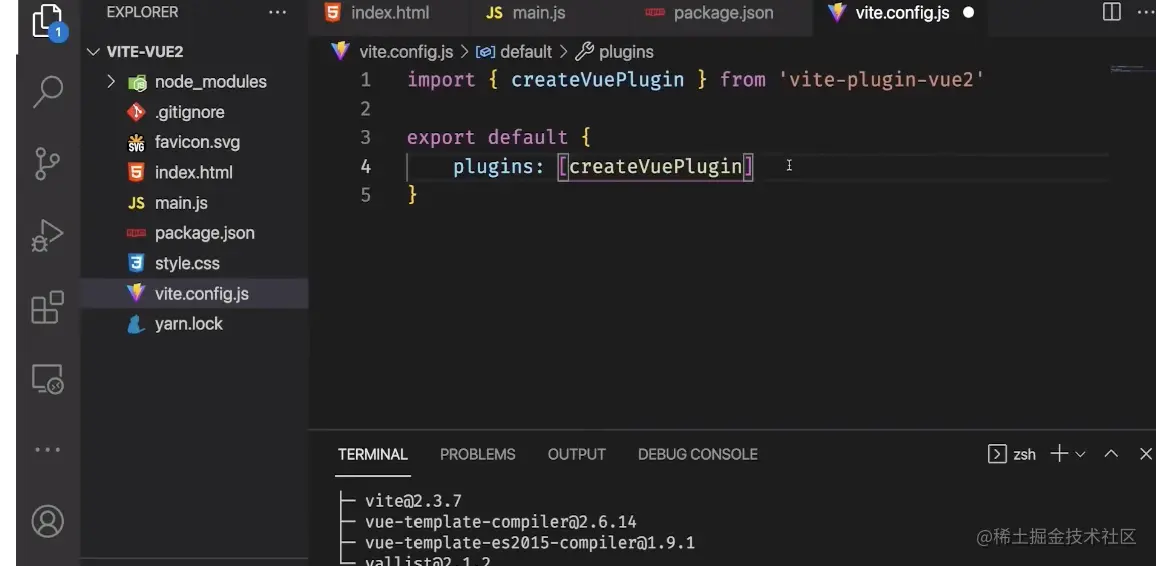Click the HTML5 icon beside index.html in explorer
The height and width of the screenshot is (566, 1156).
coord(136,172)
